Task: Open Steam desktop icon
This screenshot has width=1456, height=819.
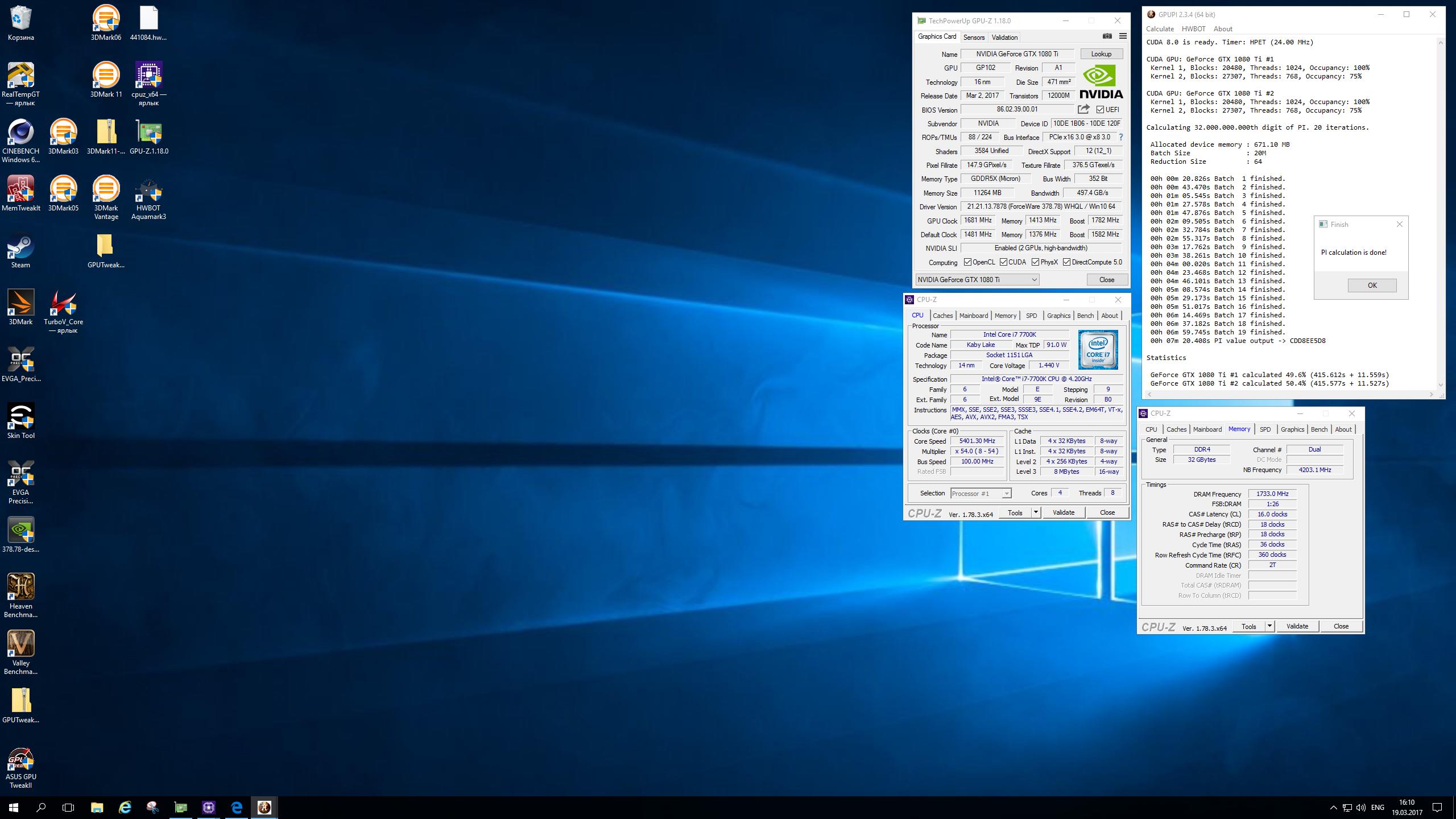Action: click(21, 251)
